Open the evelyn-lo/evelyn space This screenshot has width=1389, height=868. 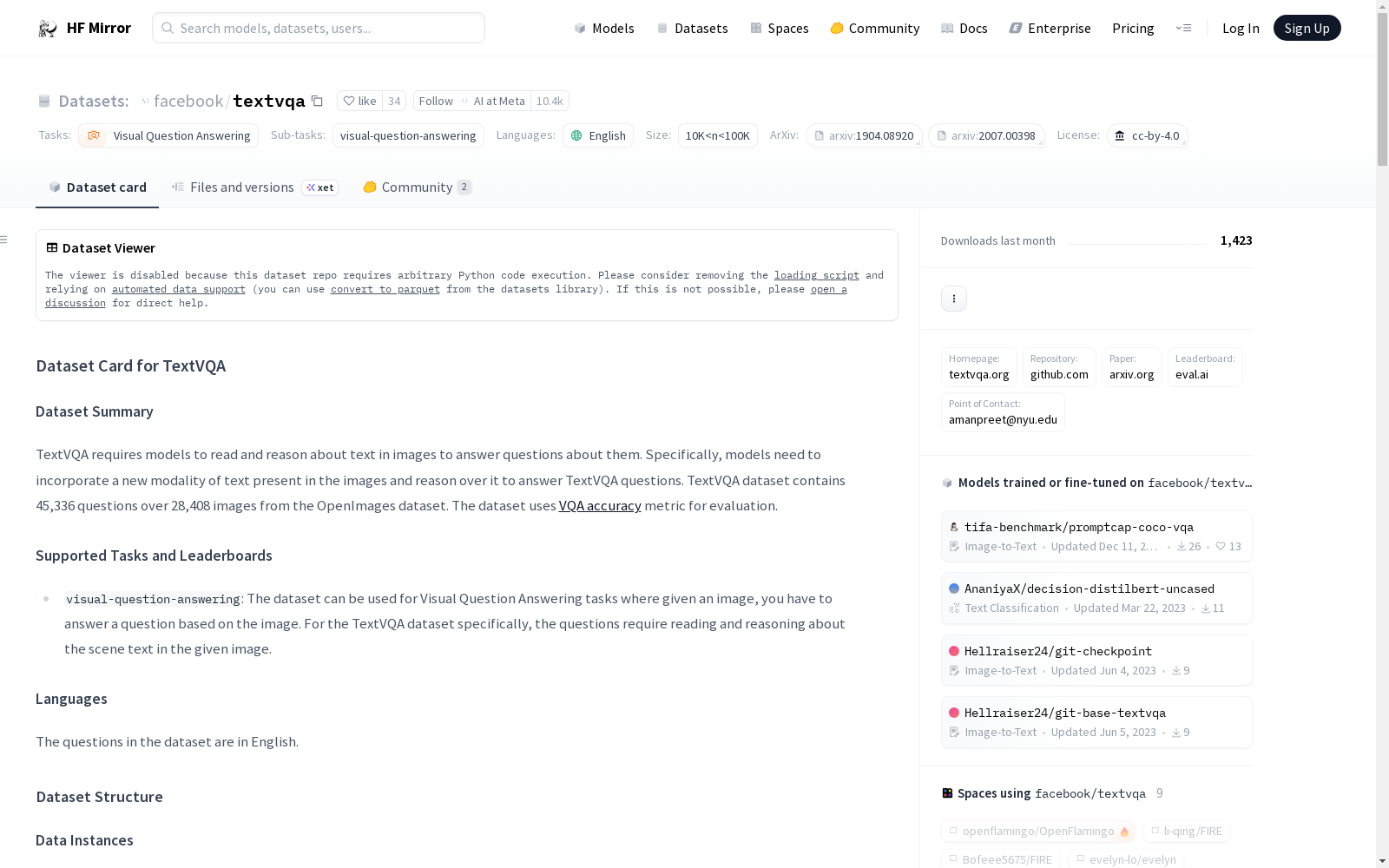[1126, 859]
